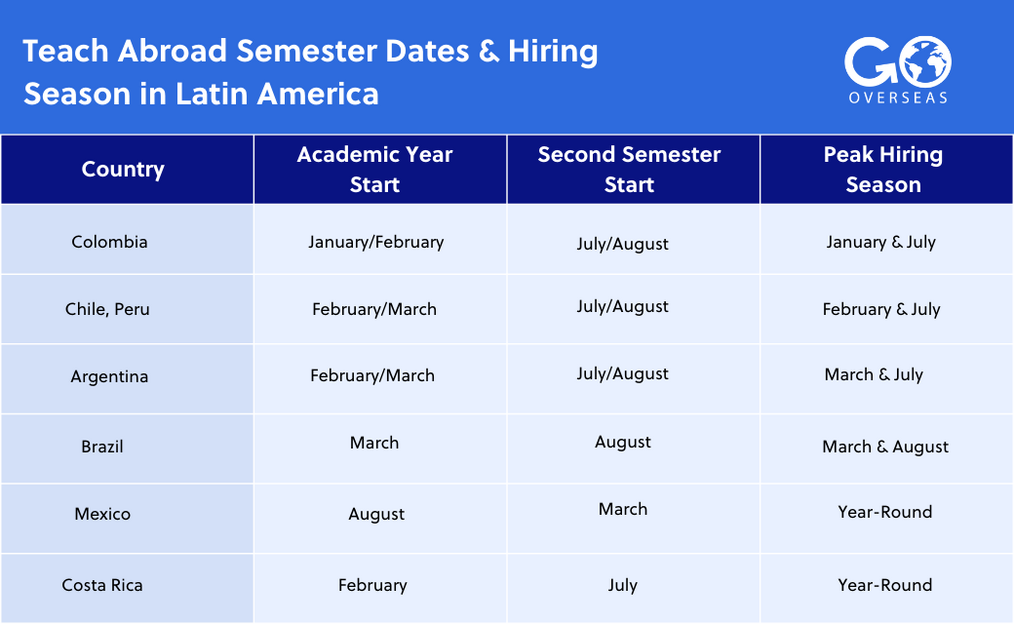Select the Colombia row label
This screenshot has height=624, width=1014.
[110, 242]
